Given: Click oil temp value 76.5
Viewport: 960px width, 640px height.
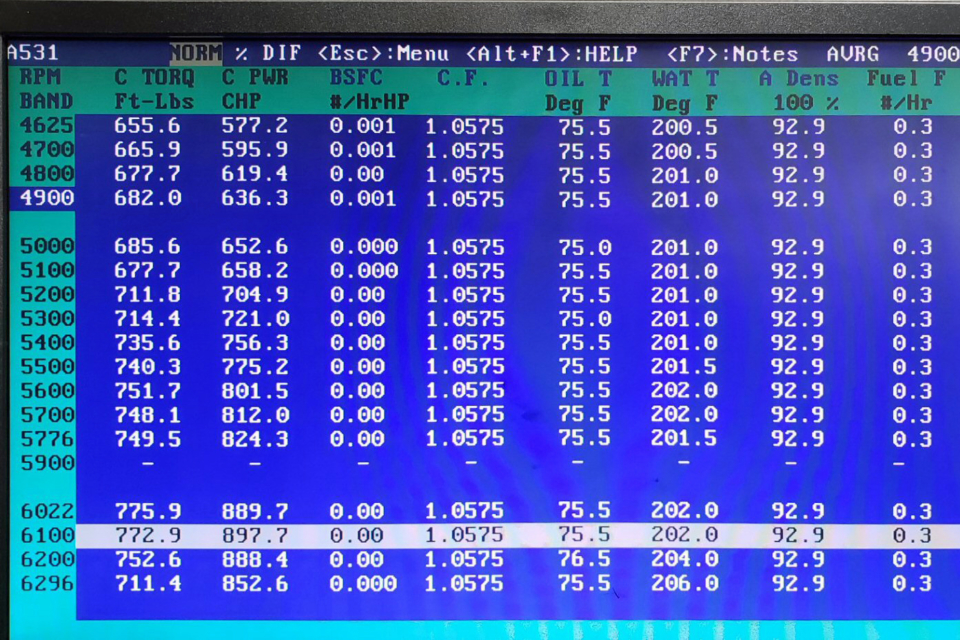Looking at the screenshot, I should point(584,559).
